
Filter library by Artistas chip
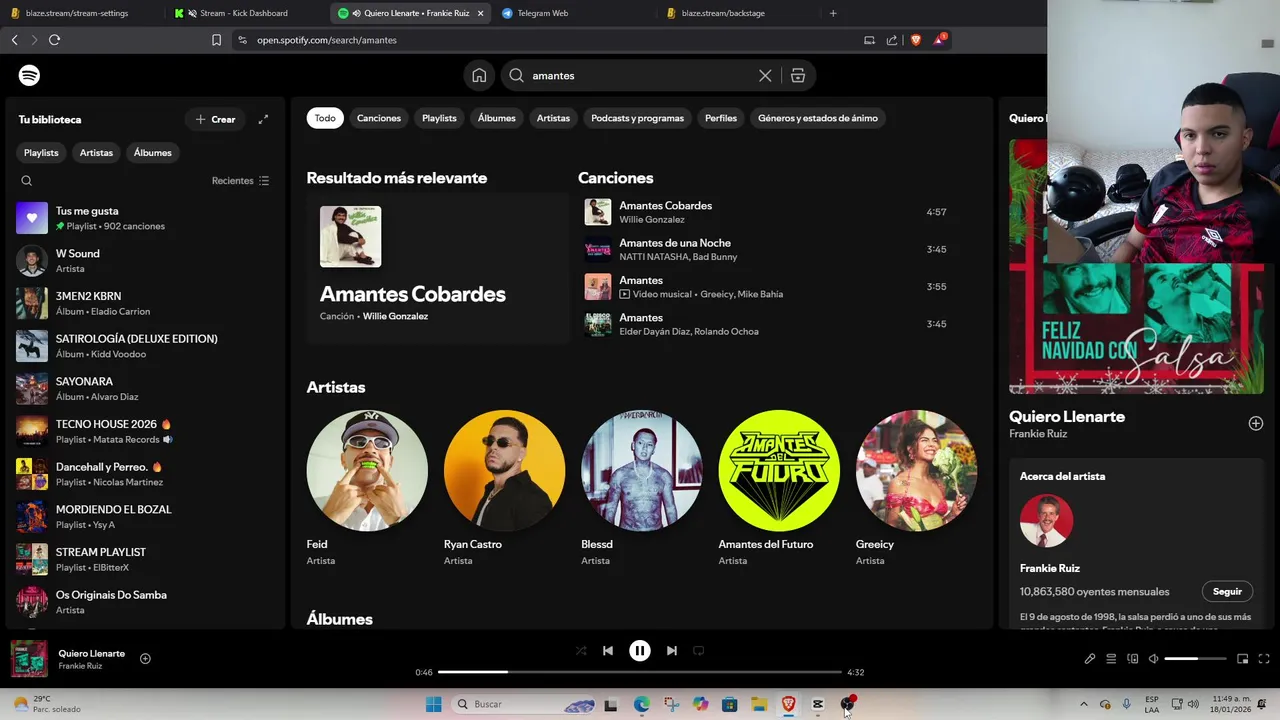(x=96, y=153)
